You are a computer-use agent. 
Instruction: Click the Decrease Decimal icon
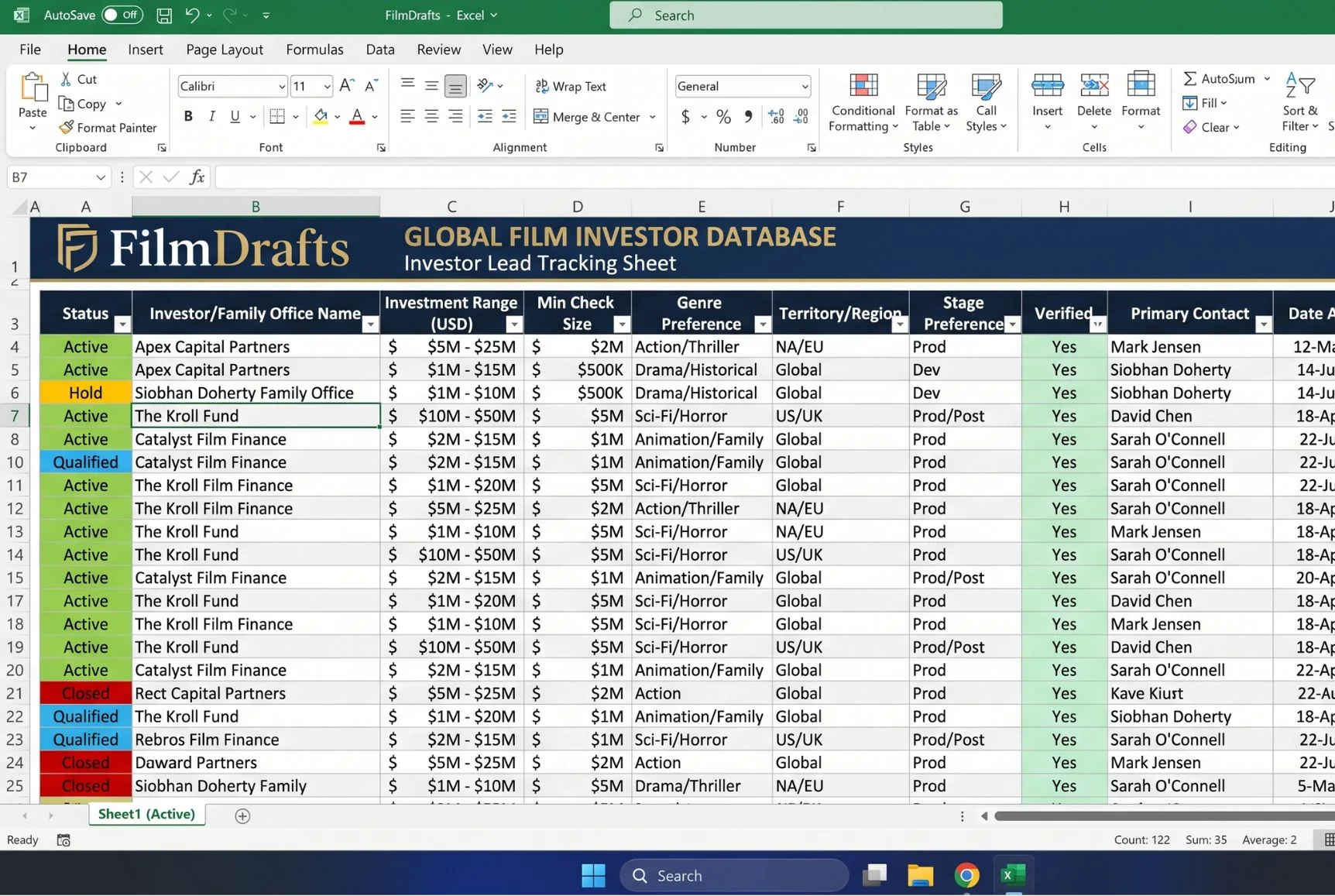click(x=801, y=117)
